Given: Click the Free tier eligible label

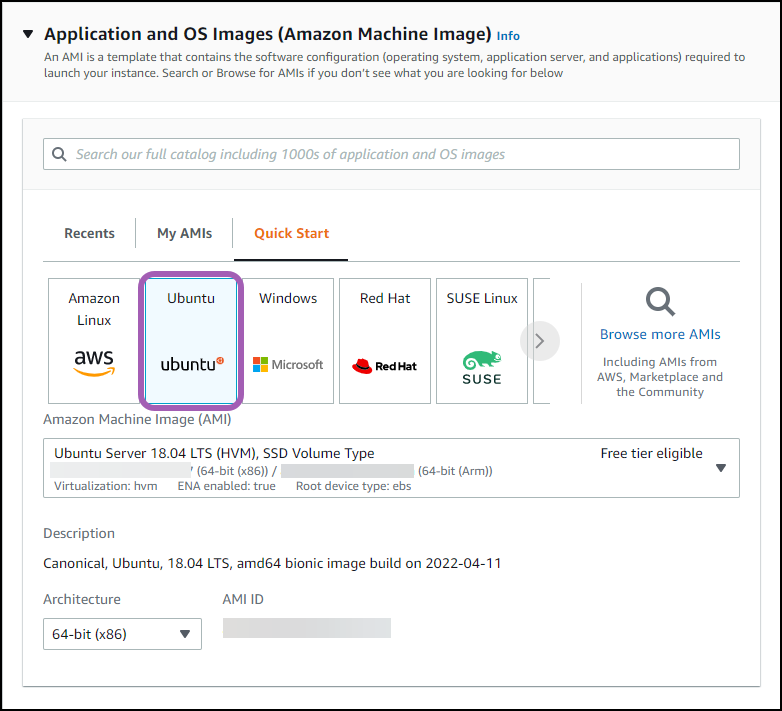Looking at the screenshot, I should 651,453.
